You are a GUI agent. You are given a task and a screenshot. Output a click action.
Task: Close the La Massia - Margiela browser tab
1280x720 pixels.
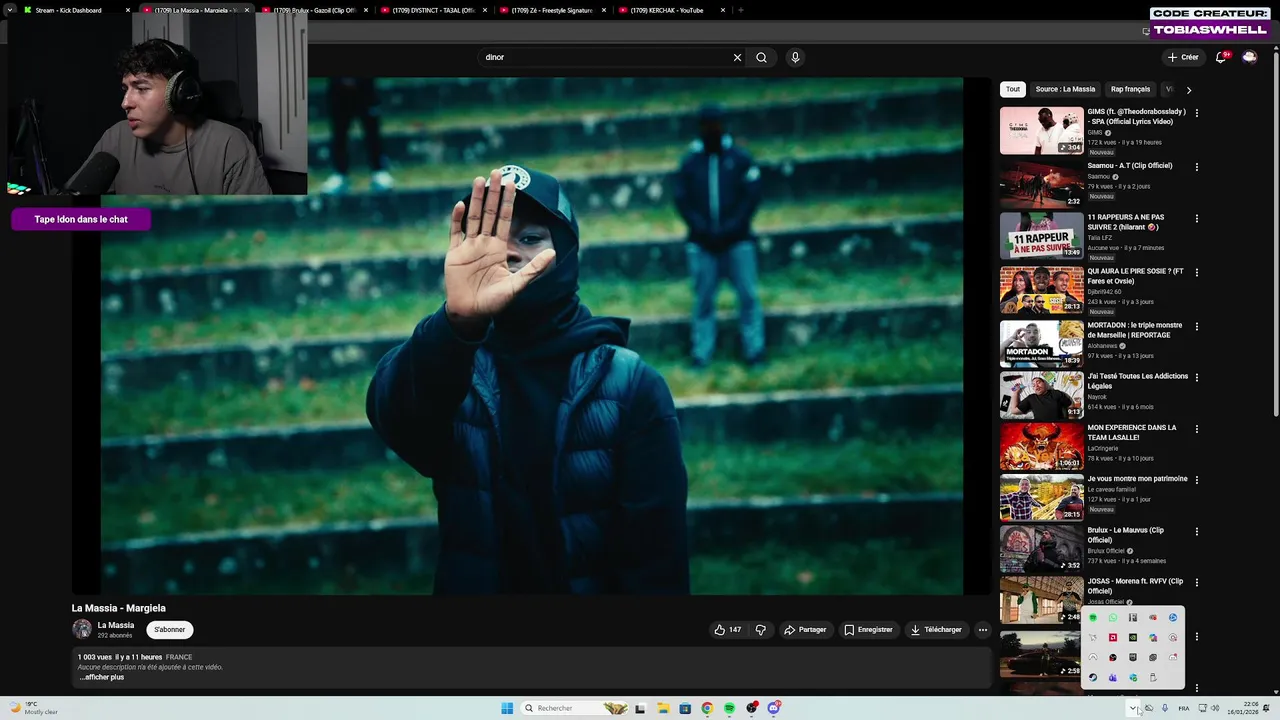(246, 10)
